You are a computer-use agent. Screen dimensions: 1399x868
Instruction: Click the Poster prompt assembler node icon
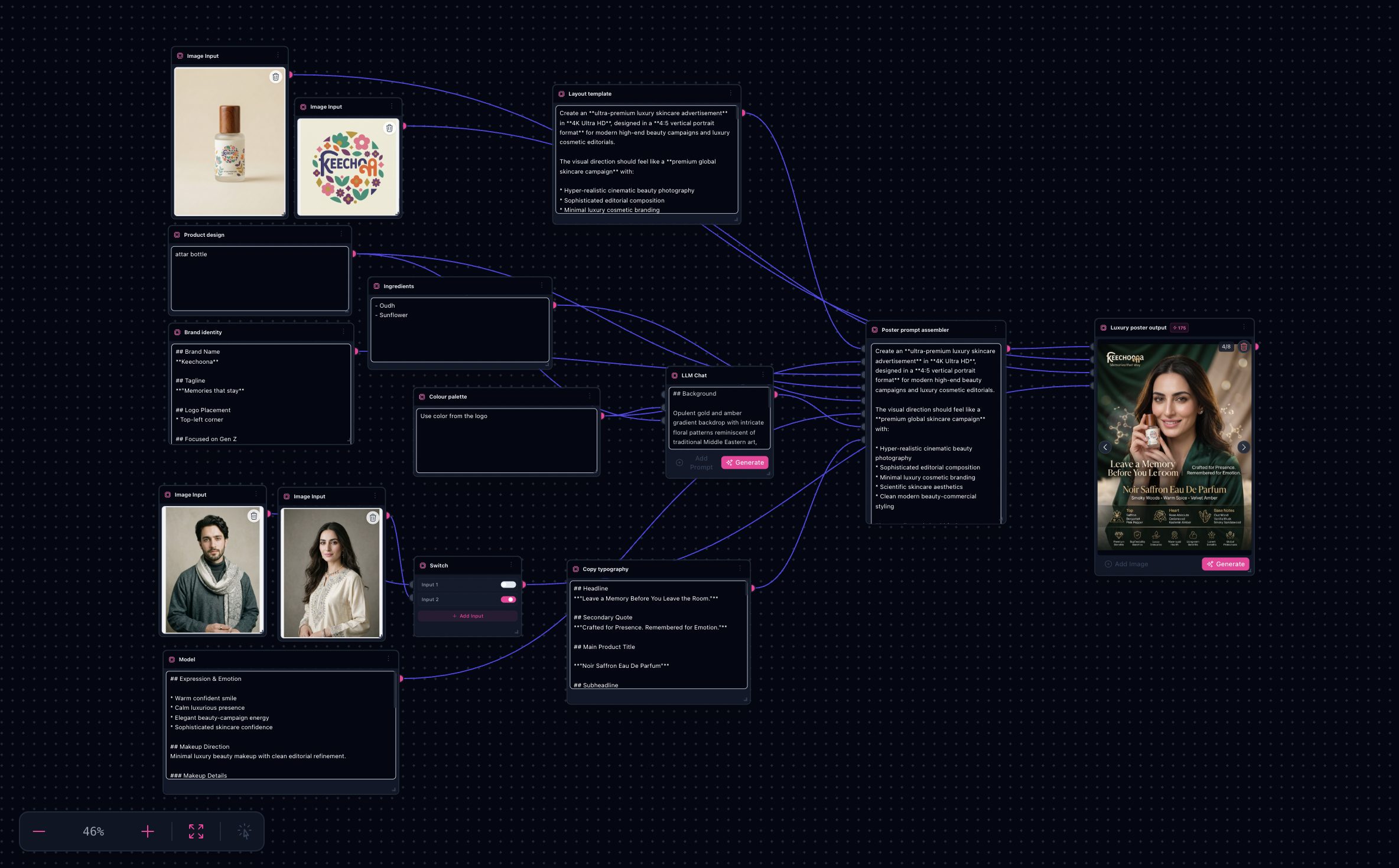(874, 330)
